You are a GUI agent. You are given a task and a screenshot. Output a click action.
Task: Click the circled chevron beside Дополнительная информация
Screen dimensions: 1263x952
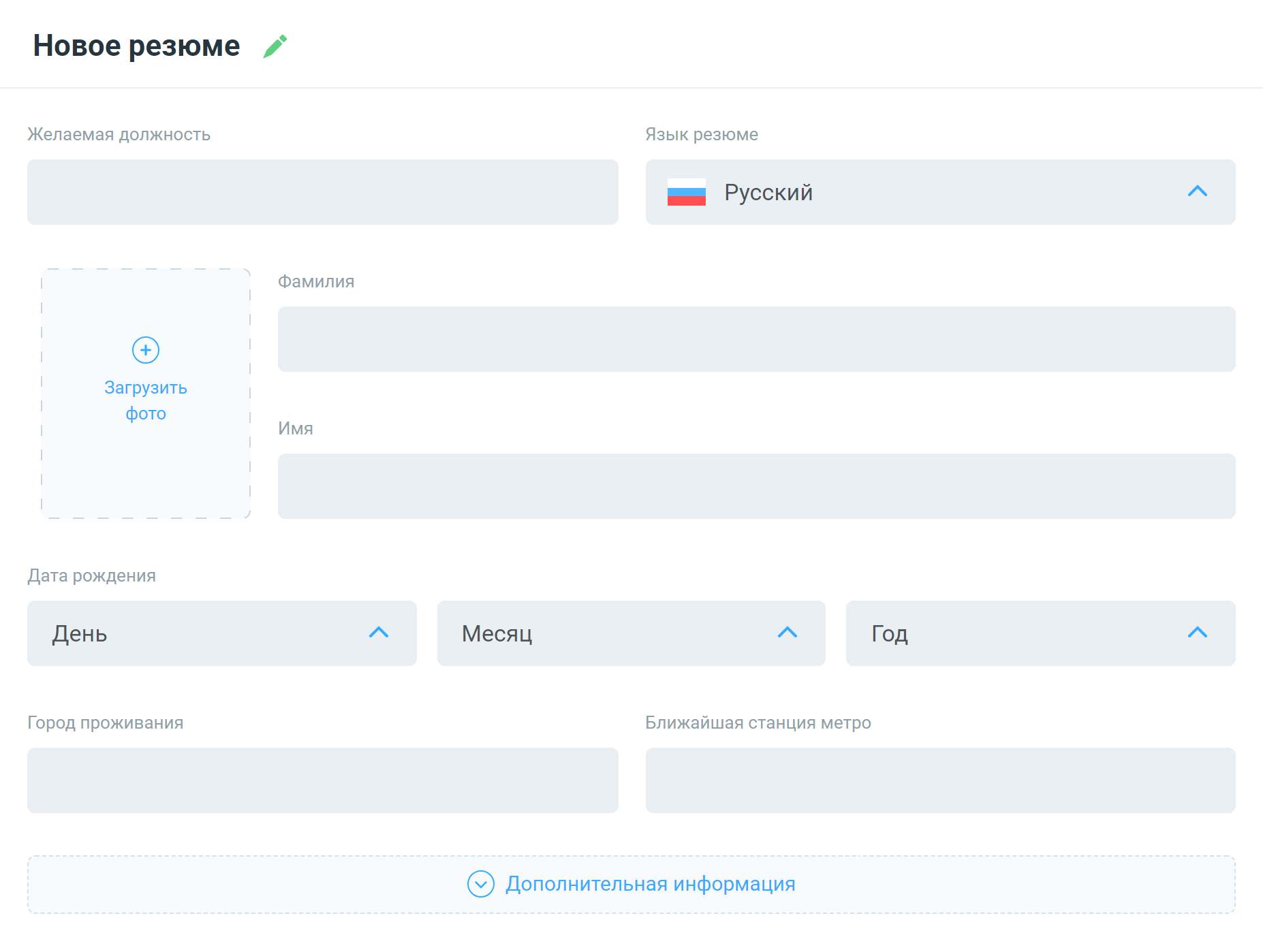pos(481,884)
